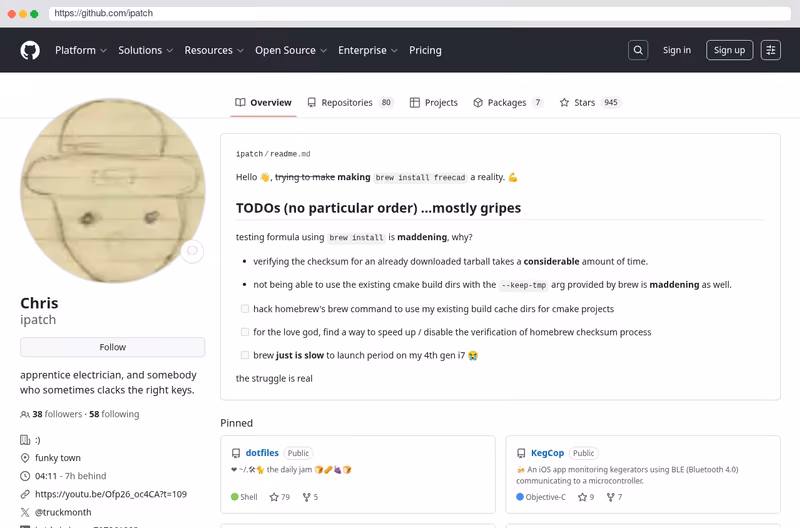Click the Projects table icon
The width and height of the screenshot is (800, 528).
point(415,103)
